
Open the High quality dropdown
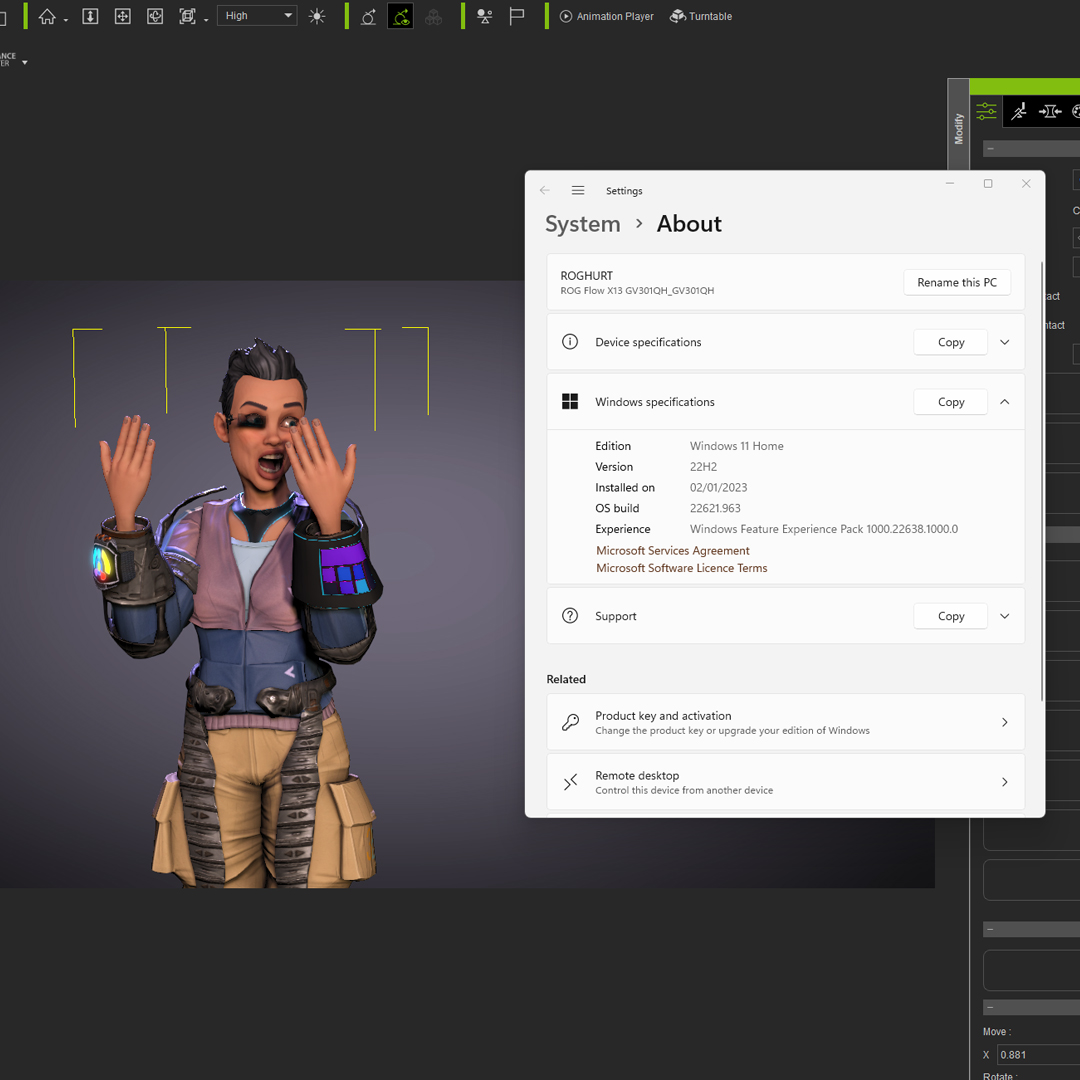pos(257,15)
